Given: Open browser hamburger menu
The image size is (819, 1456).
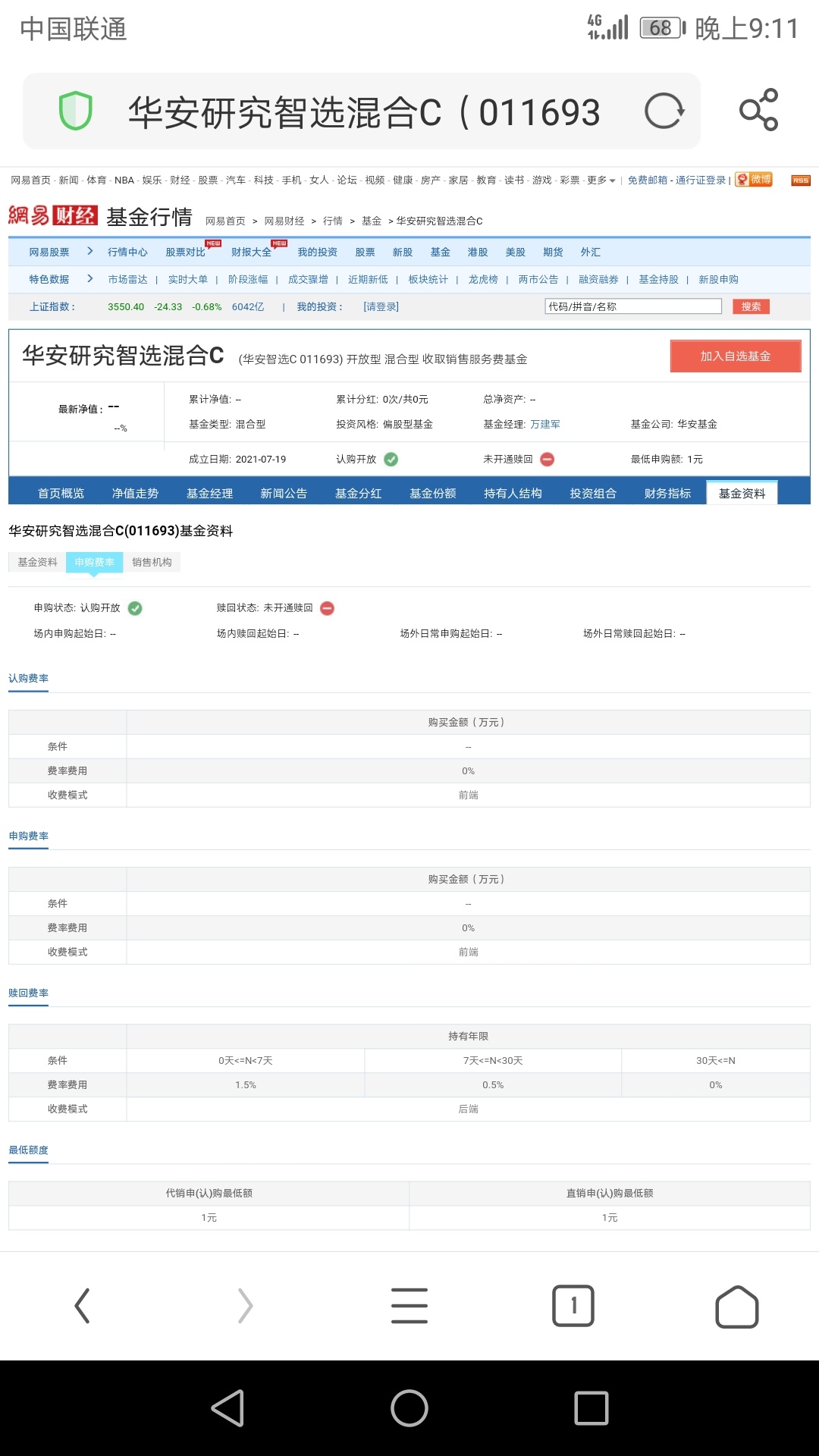Looking at the screenshot, I should [x=409, y=1306].
